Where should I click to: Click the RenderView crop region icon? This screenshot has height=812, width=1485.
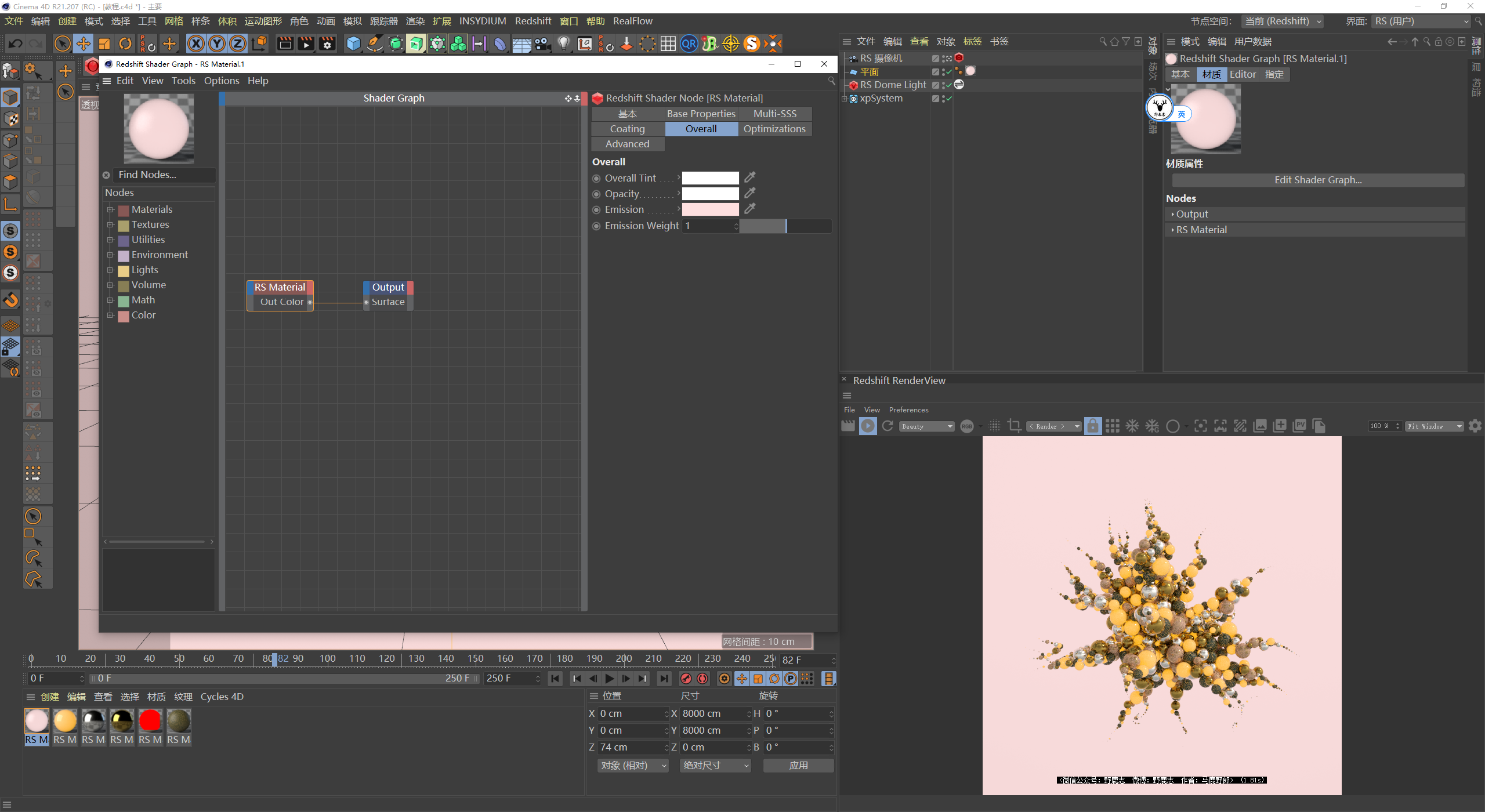point(1015,426)
